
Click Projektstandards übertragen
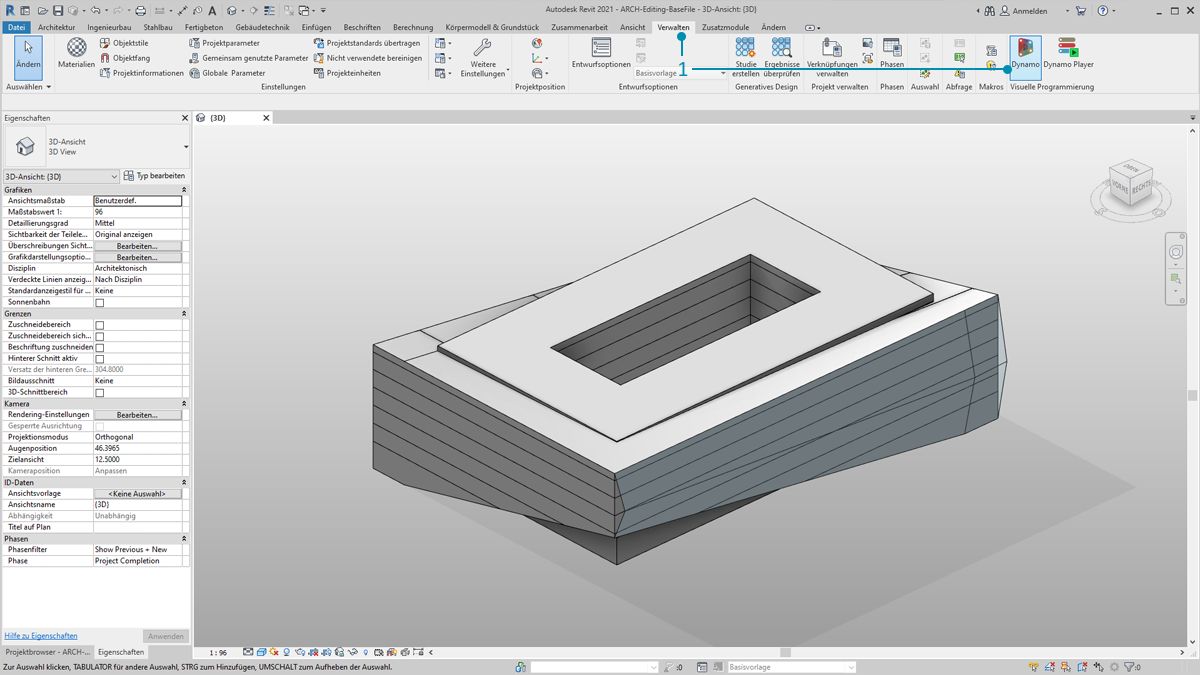point(367,44)
